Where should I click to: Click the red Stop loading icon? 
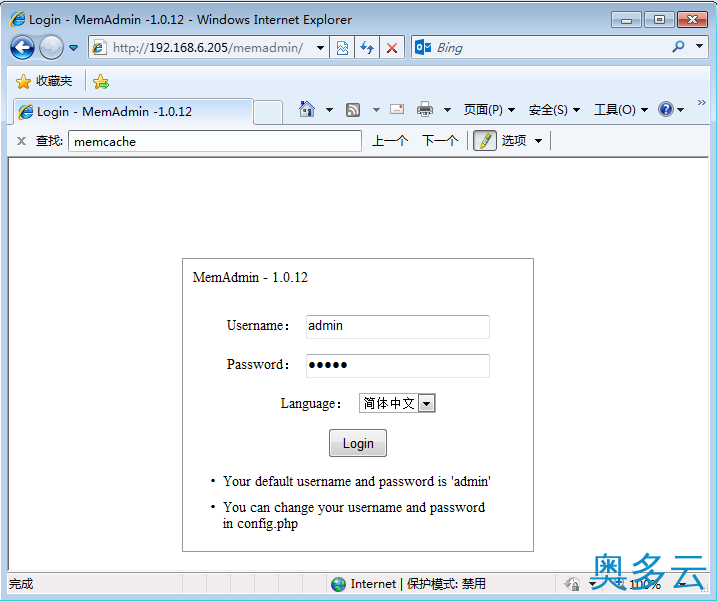coord(391,48)
